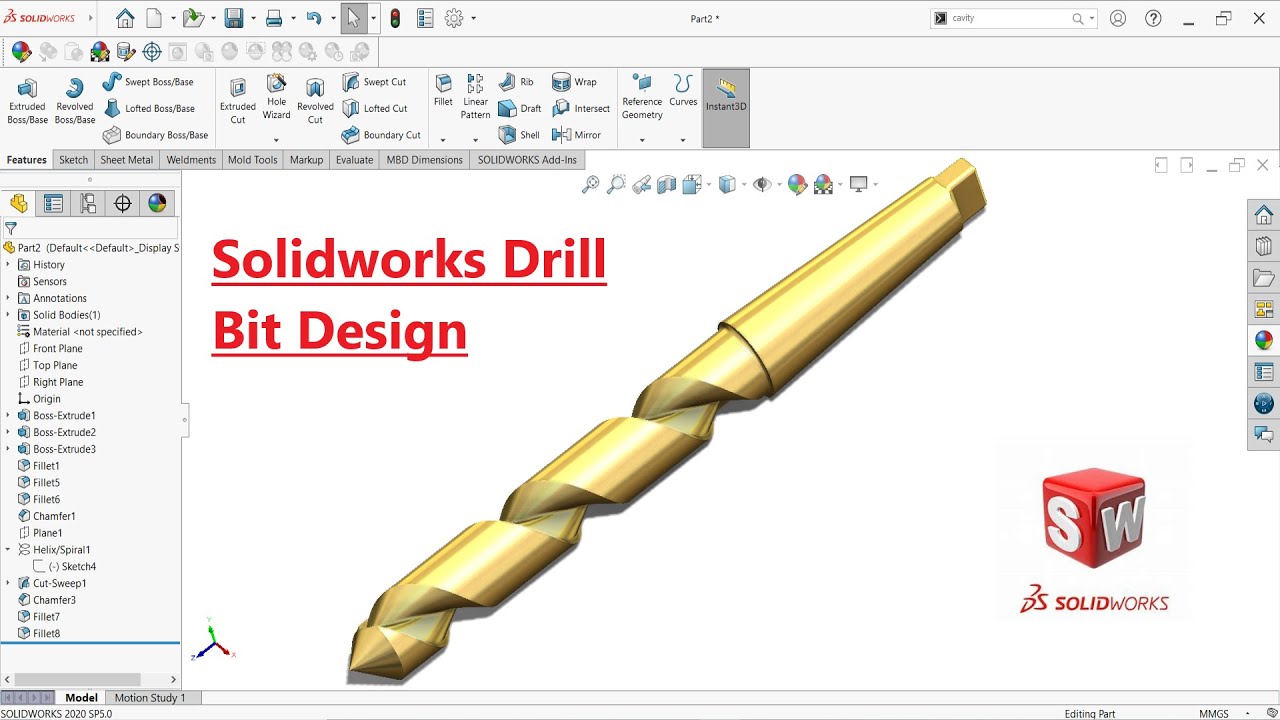The height and width of the screenshot is (720, 1280).
Task: Select the Extruded Cut tool
Action: pyautogui.click(x=238, y=101)
